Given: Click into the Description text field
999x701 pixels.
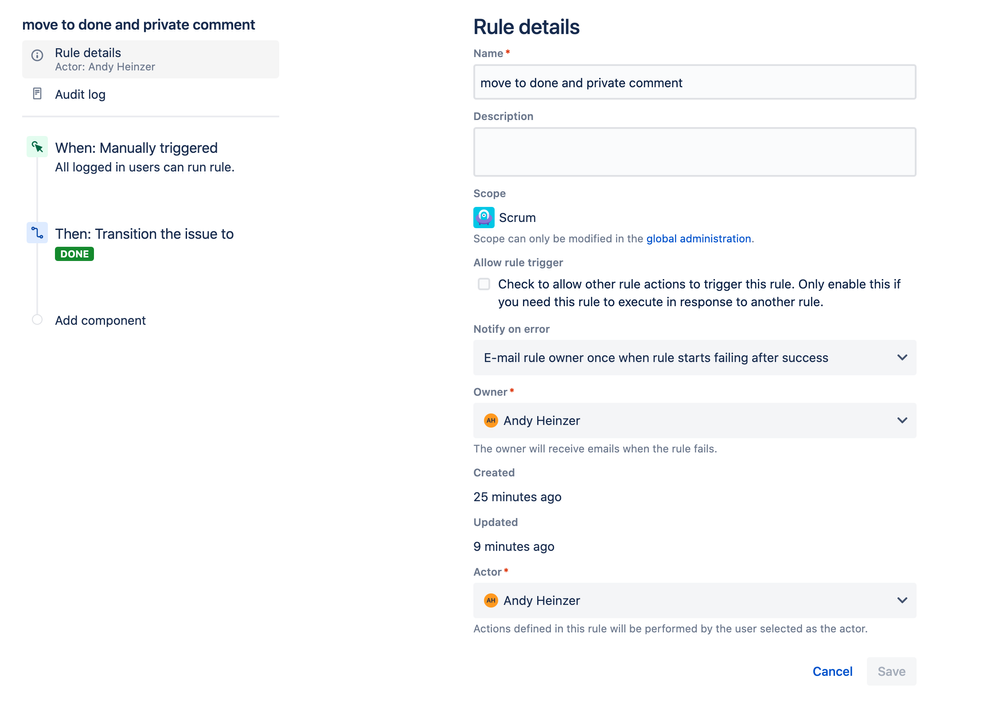Looking at the screenshot, I should click(x=694, y=152).
